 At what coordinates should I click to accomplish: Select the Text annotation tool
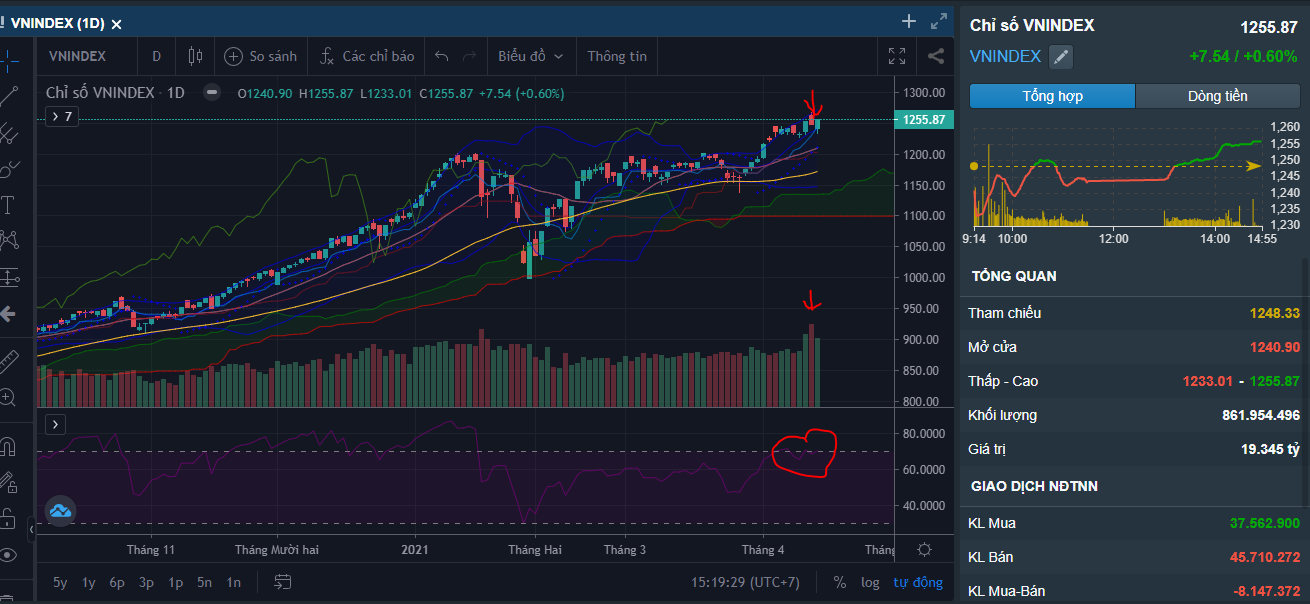tap(8, 205)
